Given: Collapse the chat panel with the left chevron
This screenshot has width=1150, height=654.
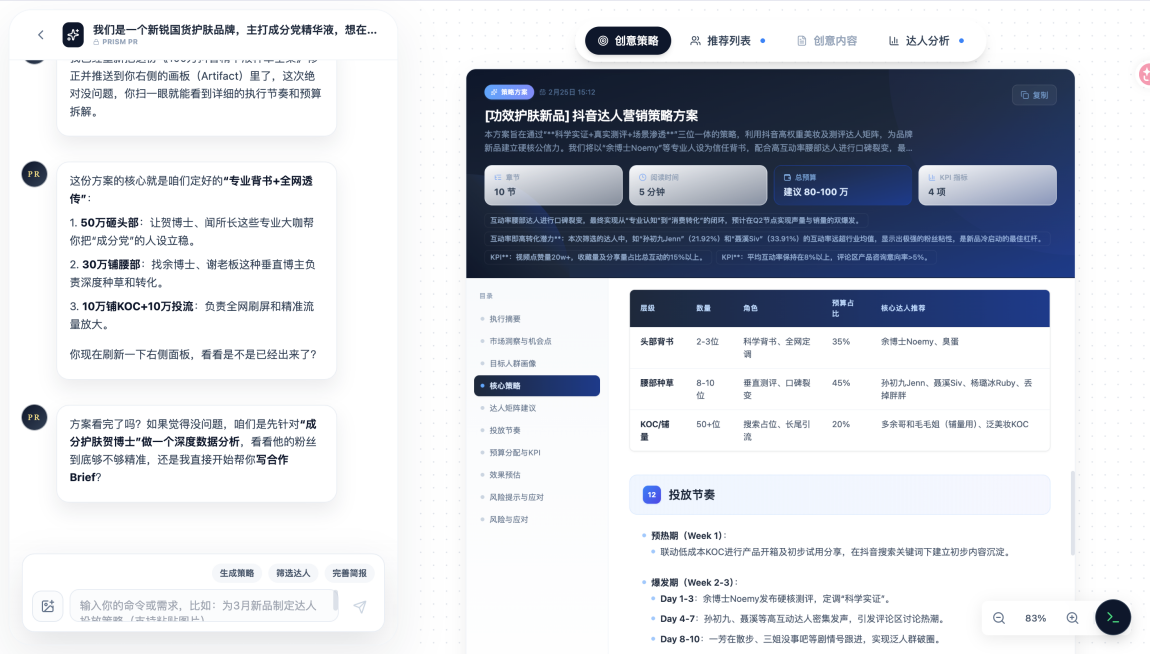Looking at the screenshot, I should coord(40,34).
